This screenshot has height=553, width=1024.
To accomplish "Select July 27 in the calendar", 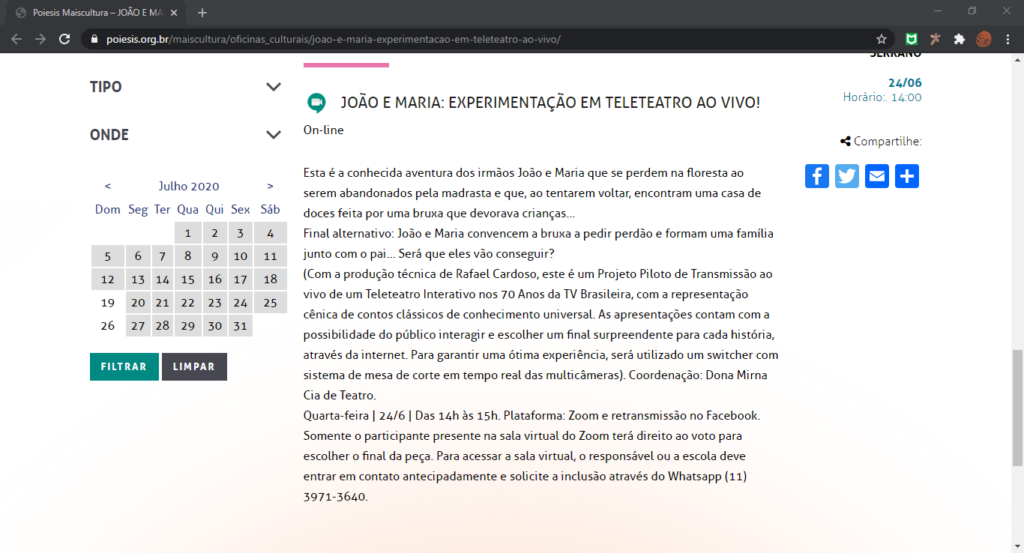I will click(137, 326).
